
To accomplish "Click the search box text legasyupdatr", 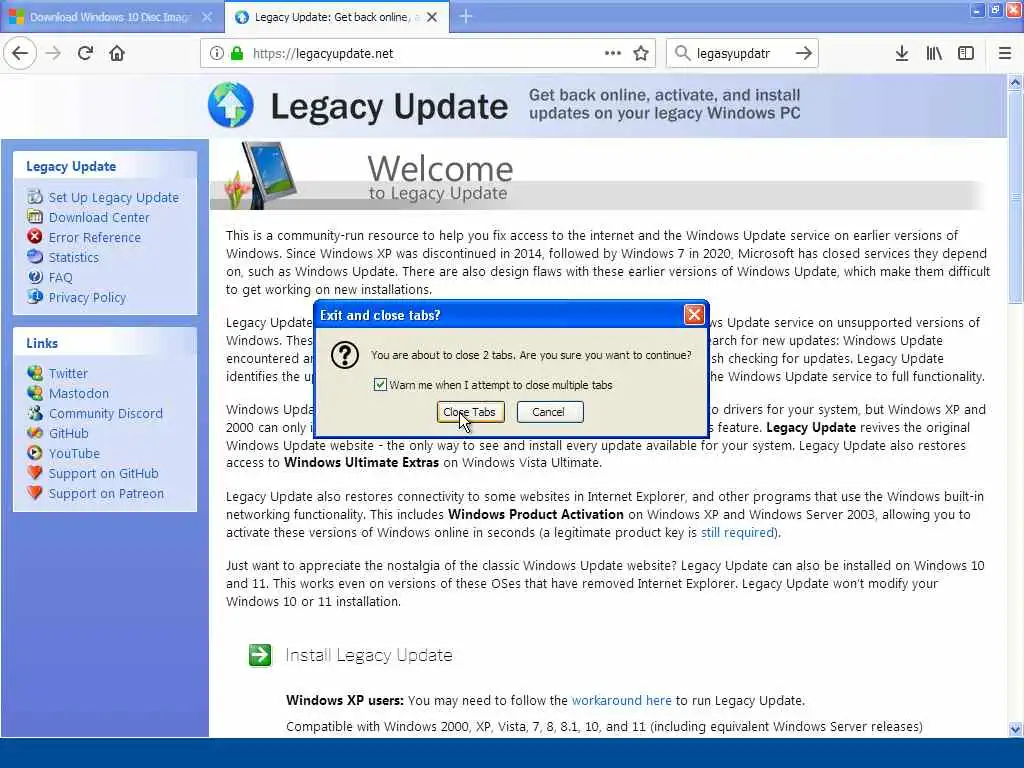I will tap(733, 54).
